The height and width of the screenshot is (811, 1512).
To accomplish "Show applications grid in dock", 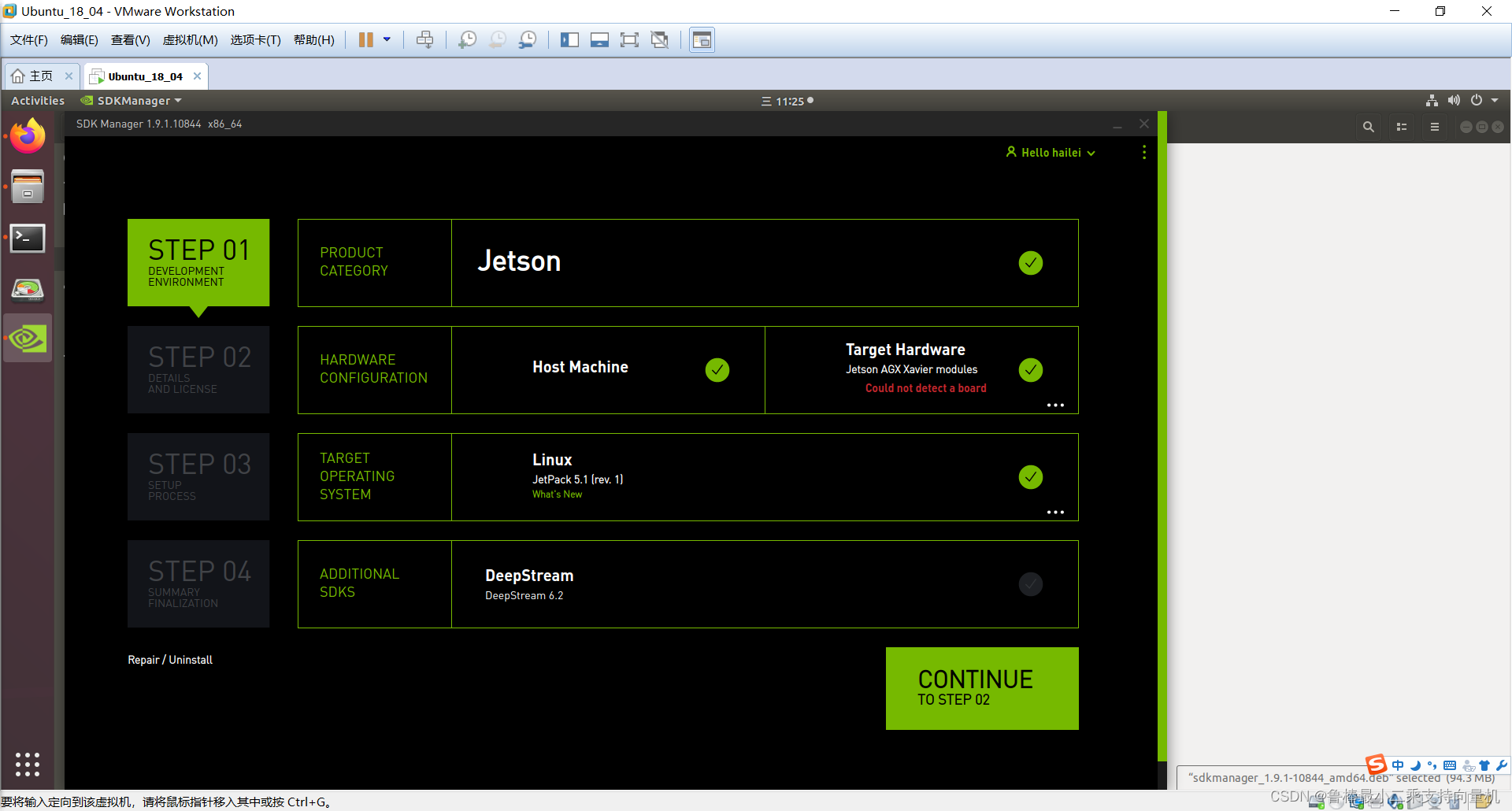I will (x=28, y=764).
